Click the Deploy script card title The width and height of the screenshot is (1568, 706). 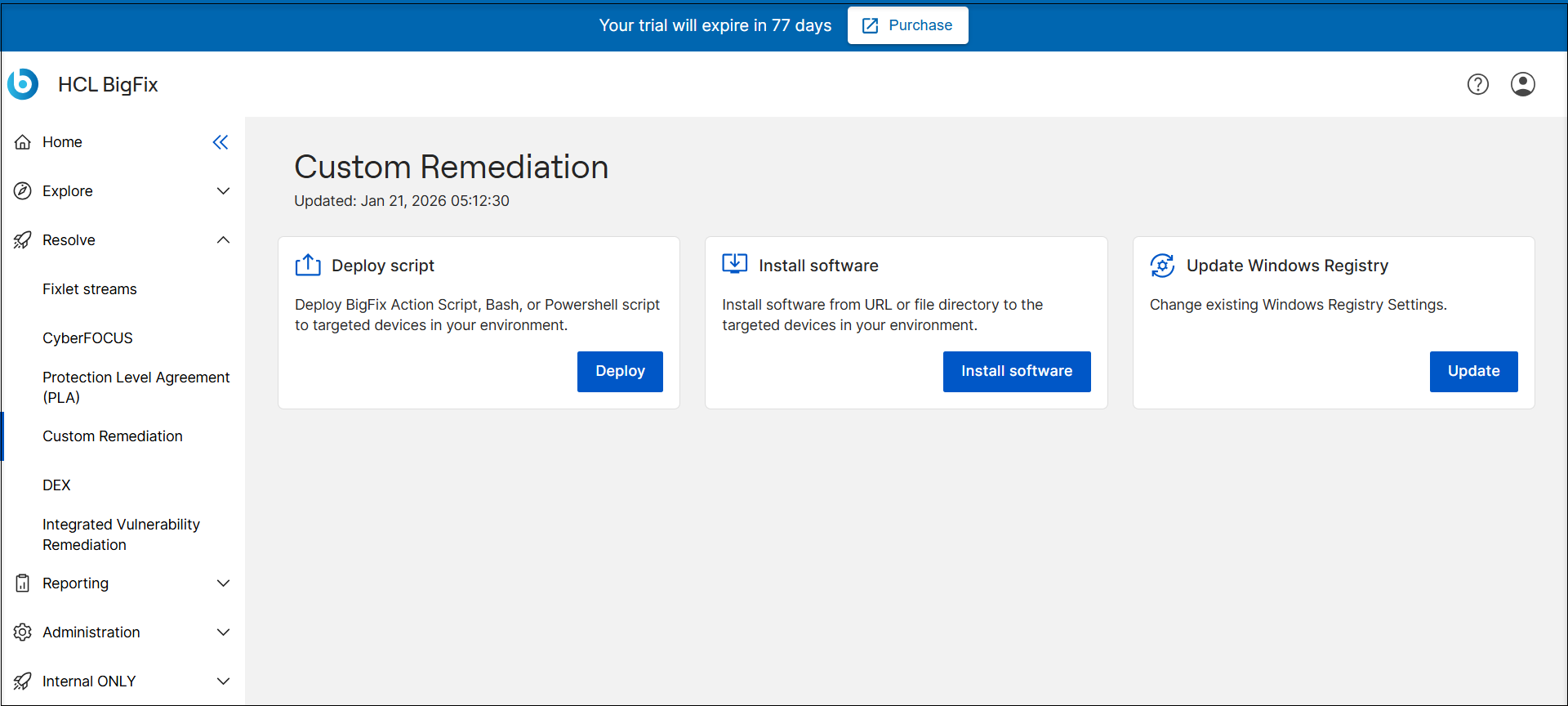tap(383, 266)
